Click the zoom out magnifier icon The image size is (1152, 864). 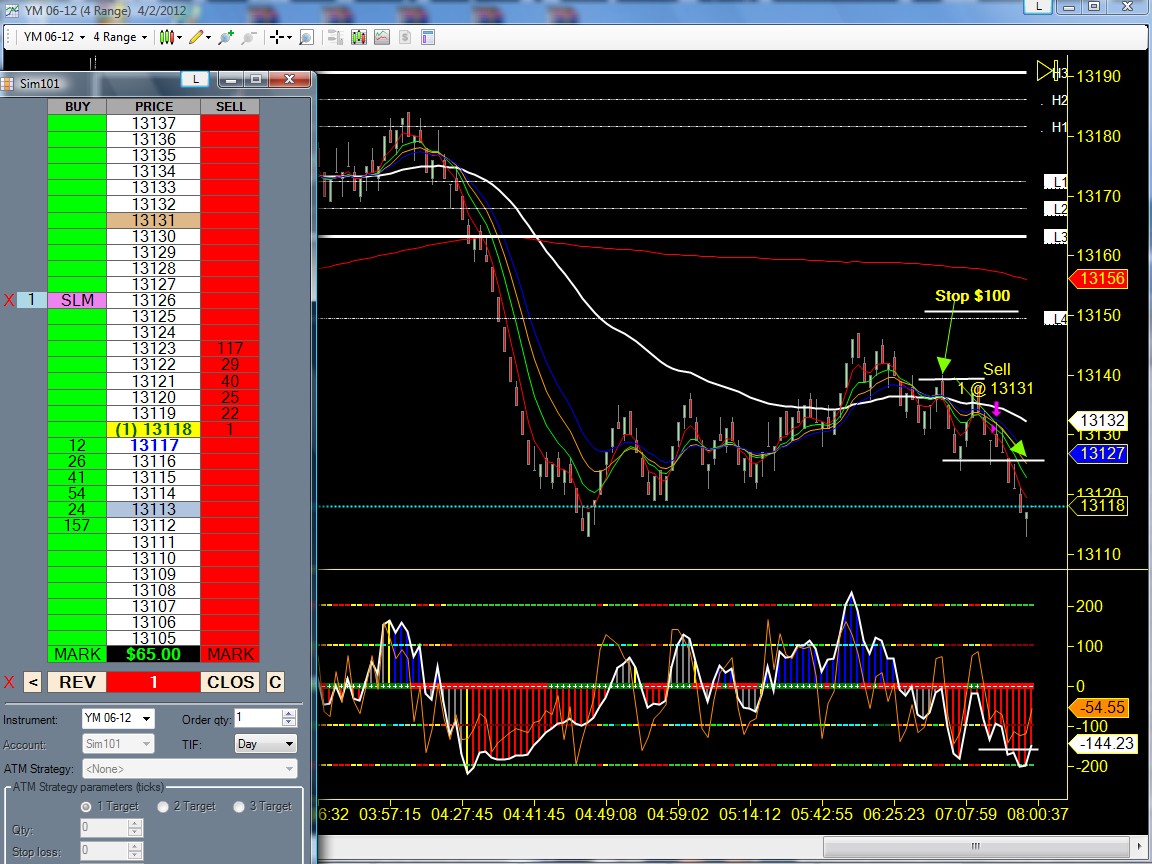[x=249, y=37]
